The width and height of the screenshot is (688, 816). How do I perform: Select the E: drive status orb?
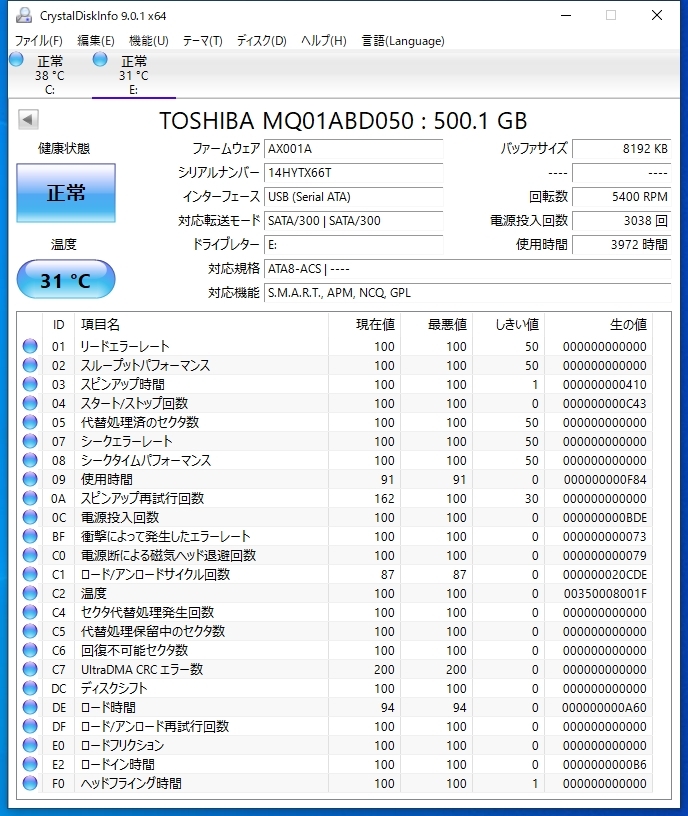pos(100,60)
